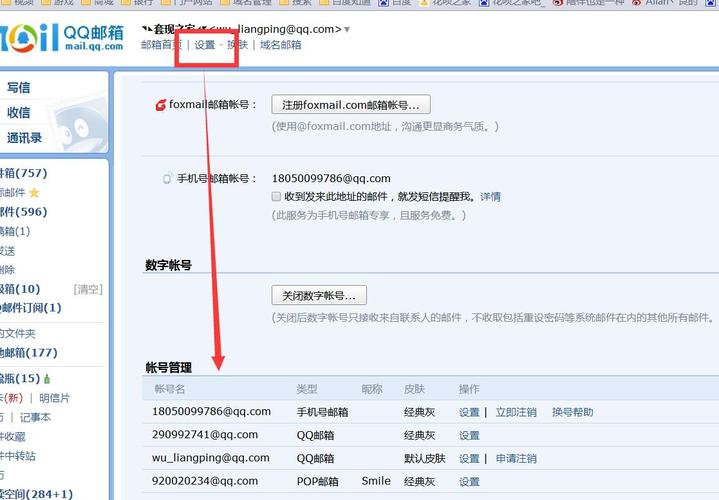Open other mailboxes folder showing (177)
Image resolution: width=719 pixels, height=500 pixels.
(x=29, y=353)
